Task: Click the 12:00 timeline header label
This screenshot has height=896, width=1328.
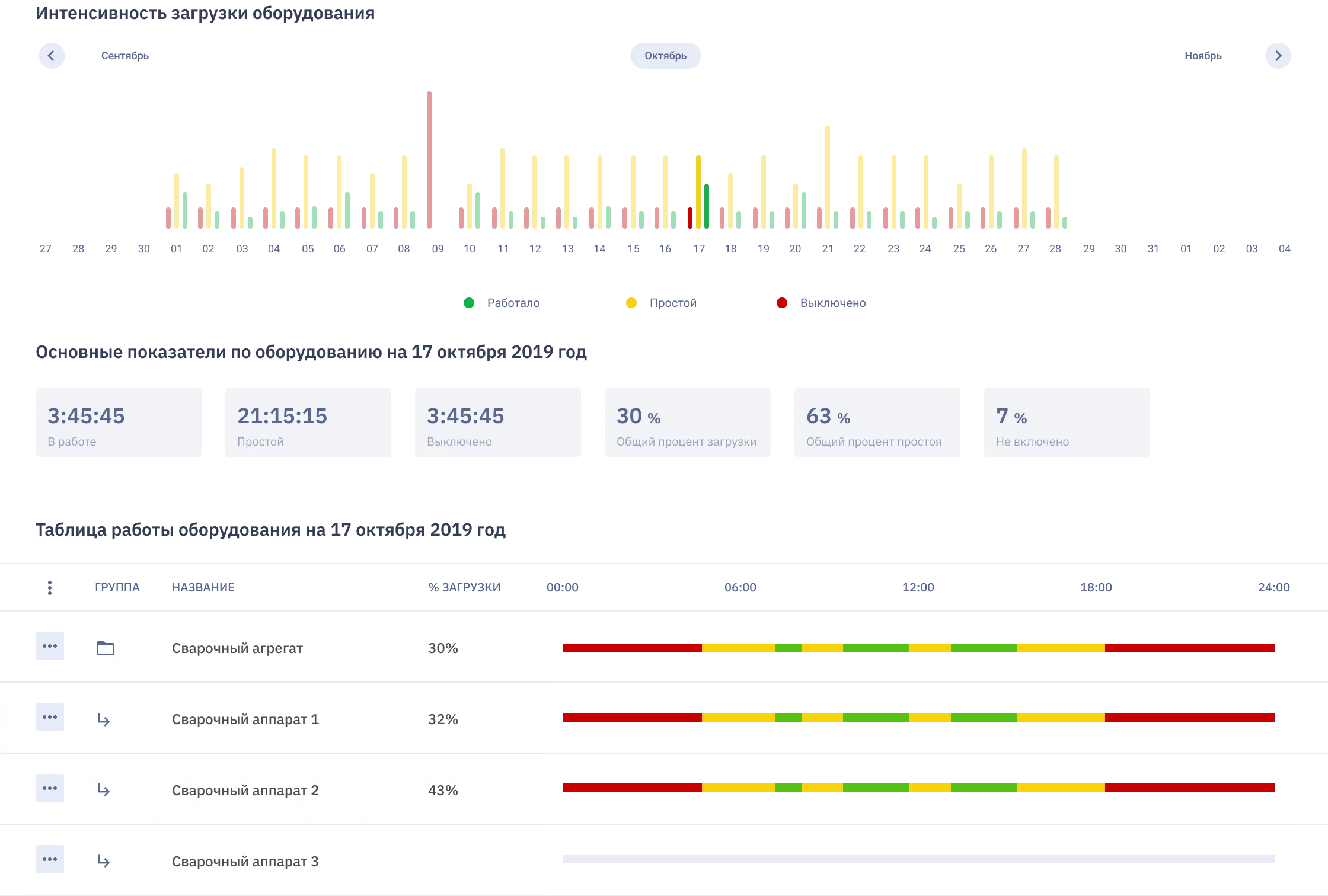Action: [x=918, y=587]
